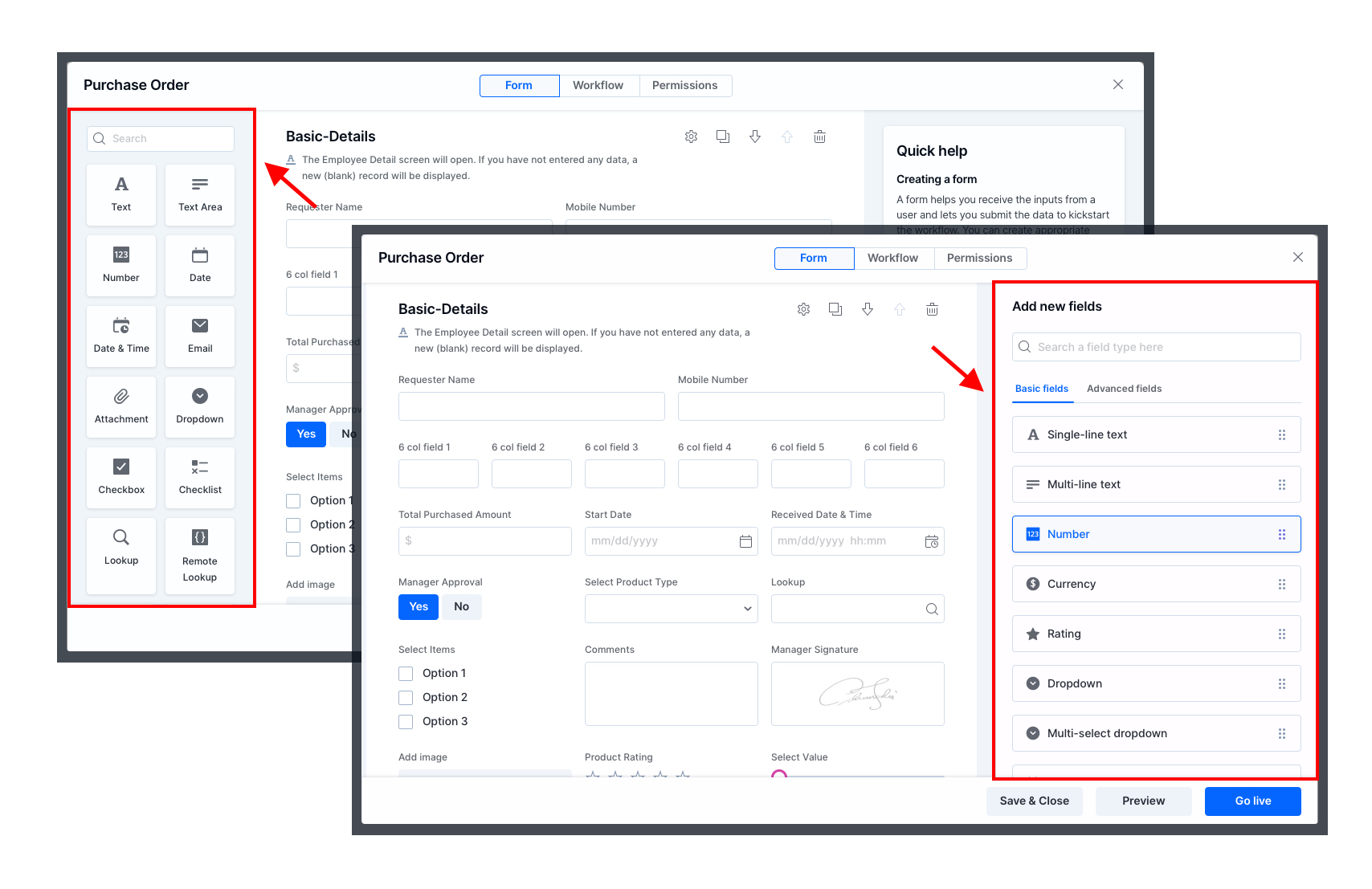Set Manager Approval to Yes in front window
Image resolution: width=1372 pixels, height=889 pixels.
419,607
